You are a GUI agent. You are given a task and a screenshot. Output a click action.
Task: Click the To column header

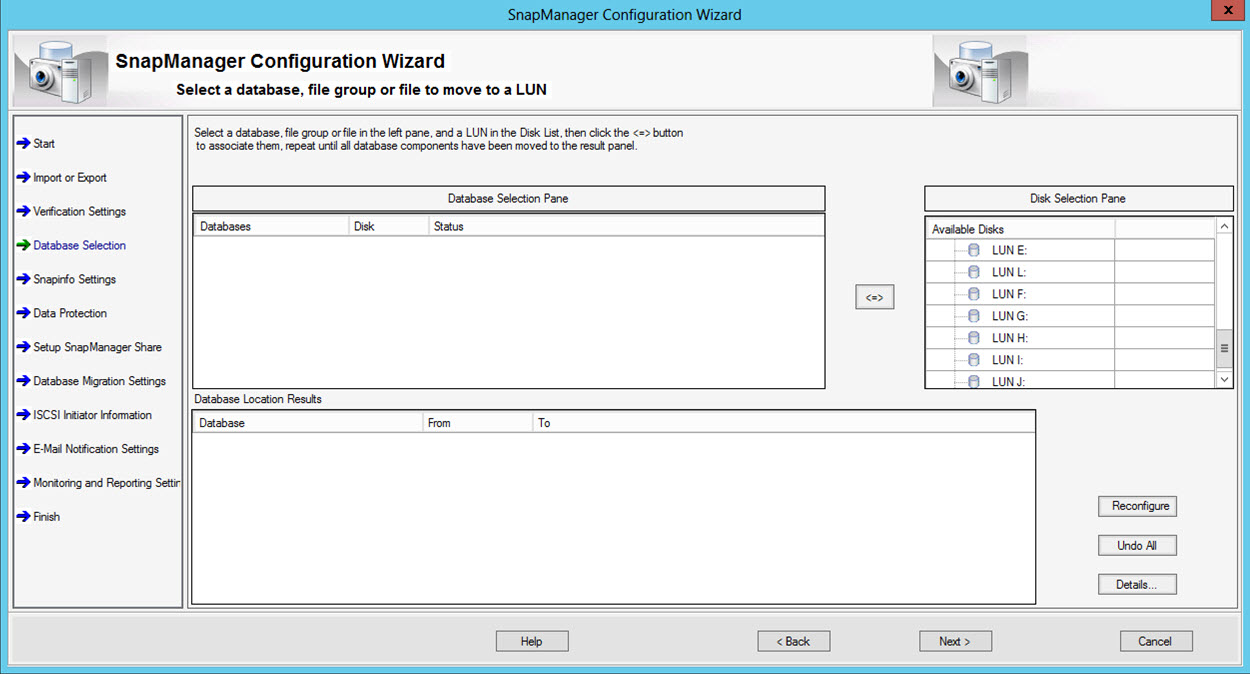click(x=783, y=423)
